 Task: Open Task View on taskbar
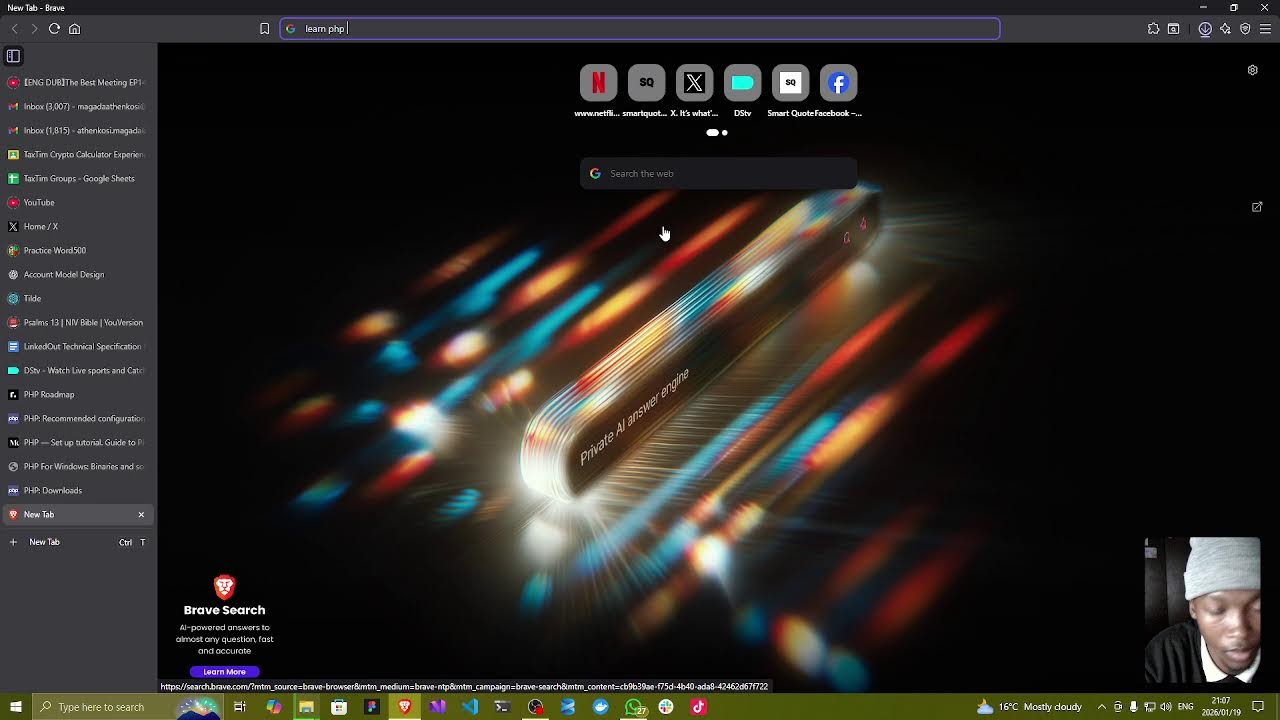point(240,707)
